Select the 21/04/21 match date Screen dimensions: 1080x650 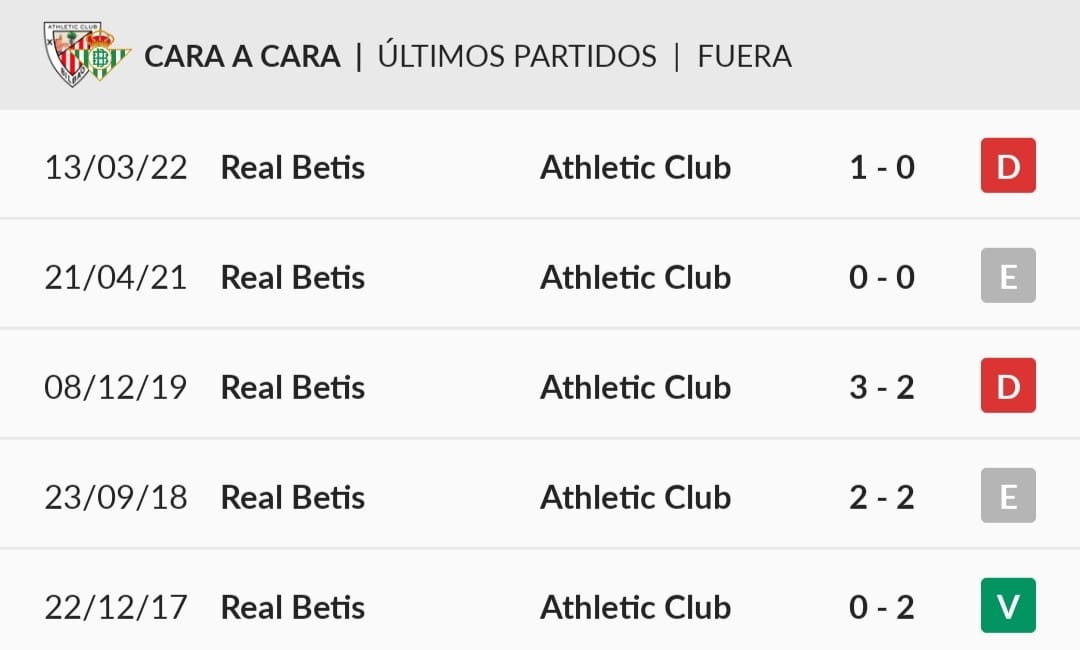[116, 277]
